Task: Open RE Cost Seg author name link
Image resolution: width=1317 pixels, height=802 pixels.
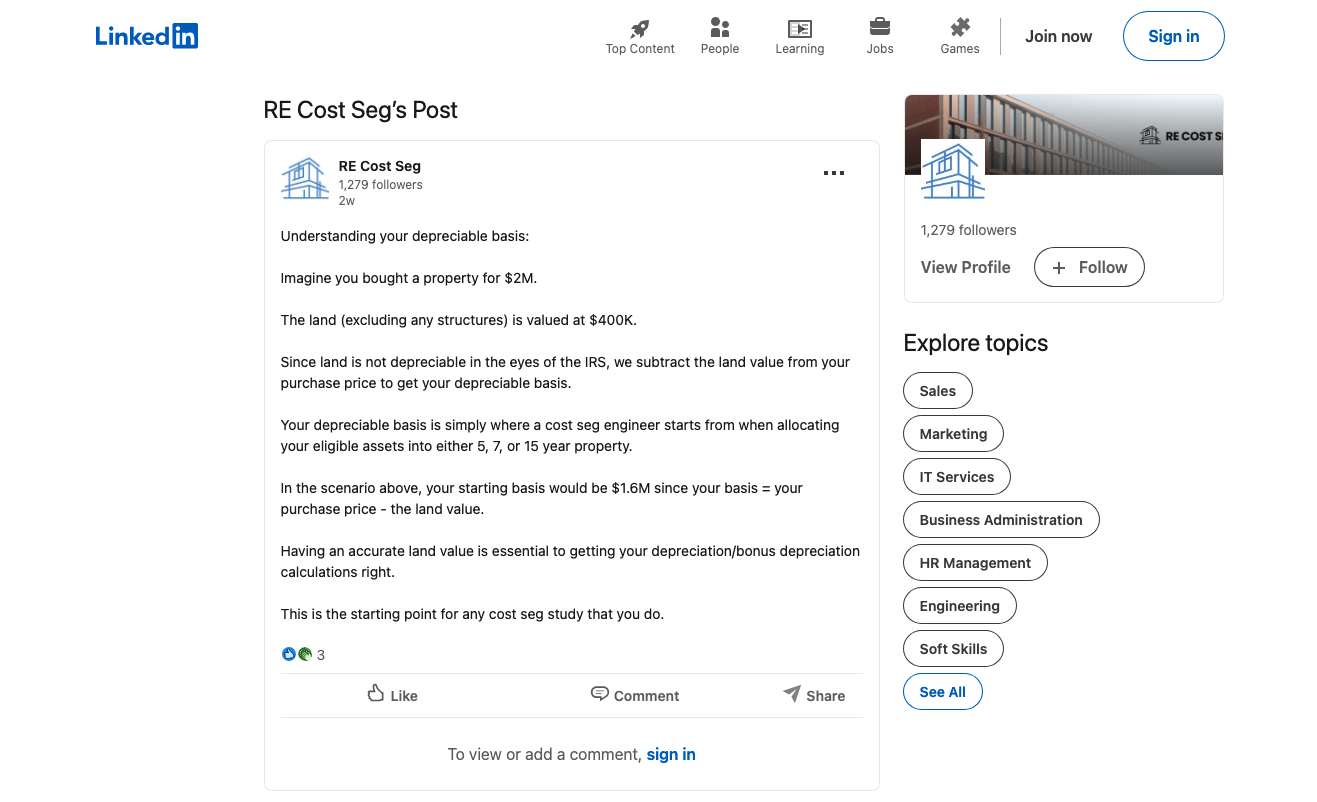Action: 380,166
